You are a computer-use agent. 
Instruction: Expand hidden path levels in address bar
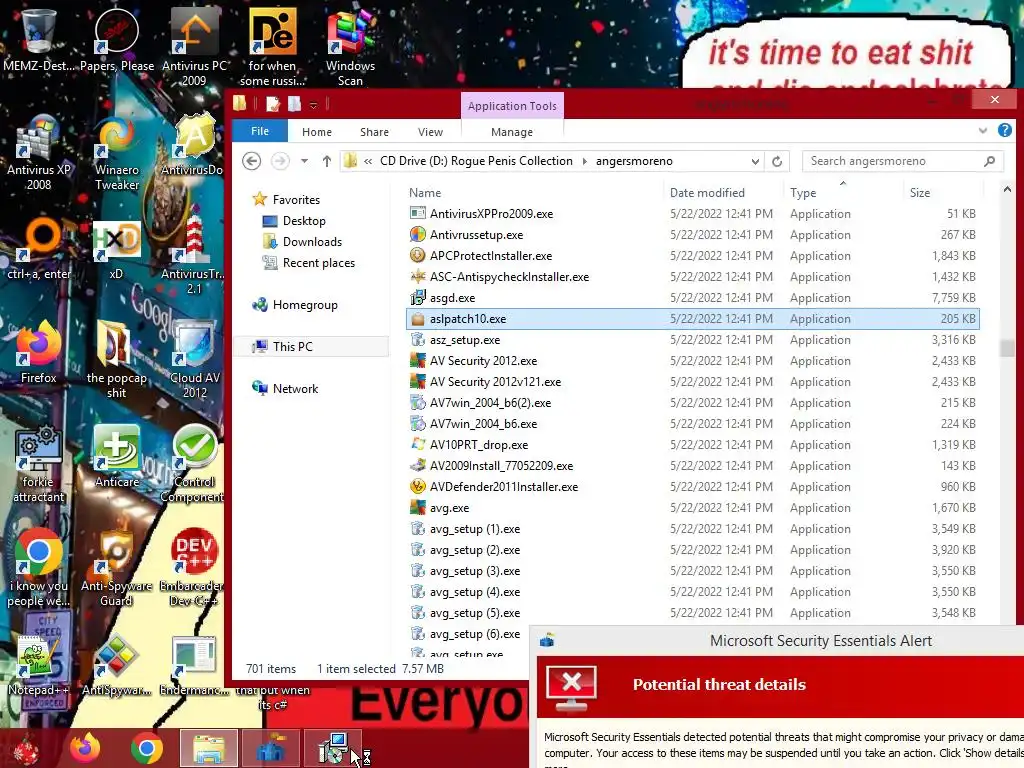[x=368, y=161]
